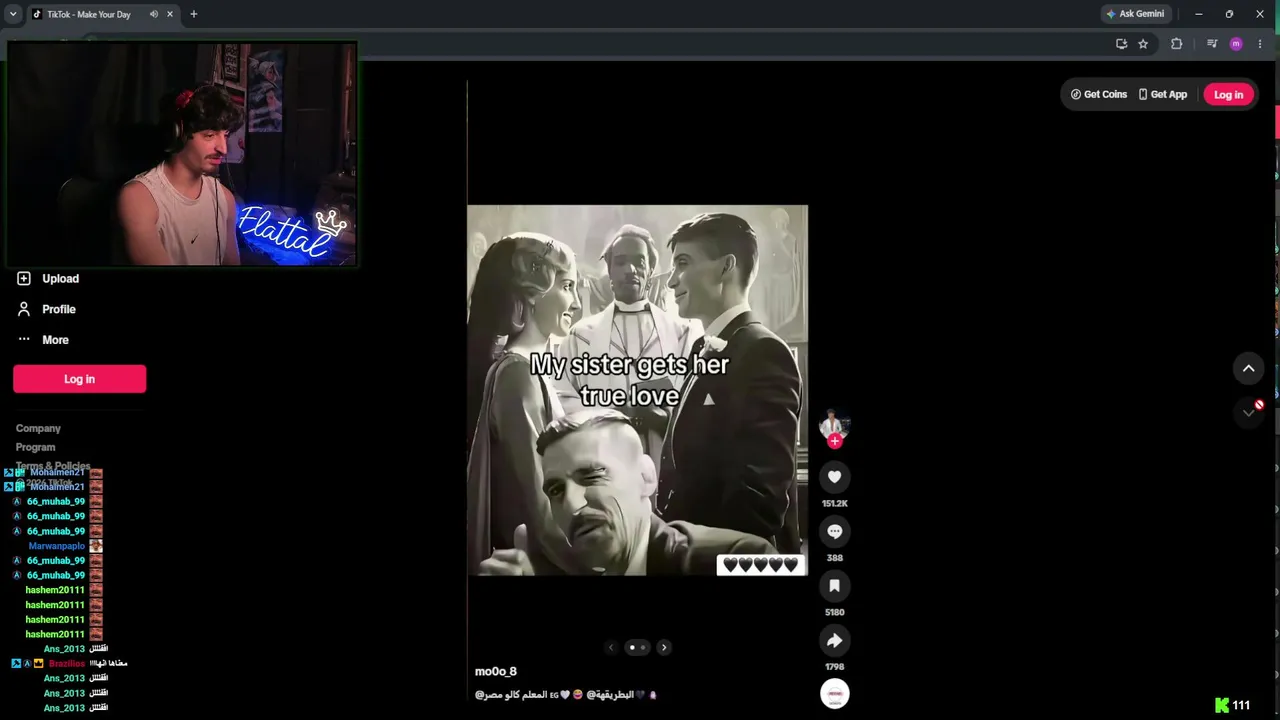Viewport: 1280px width, 720px height.
Task: Open the More menu in the sidebar
Action: (x=55, y=340)
